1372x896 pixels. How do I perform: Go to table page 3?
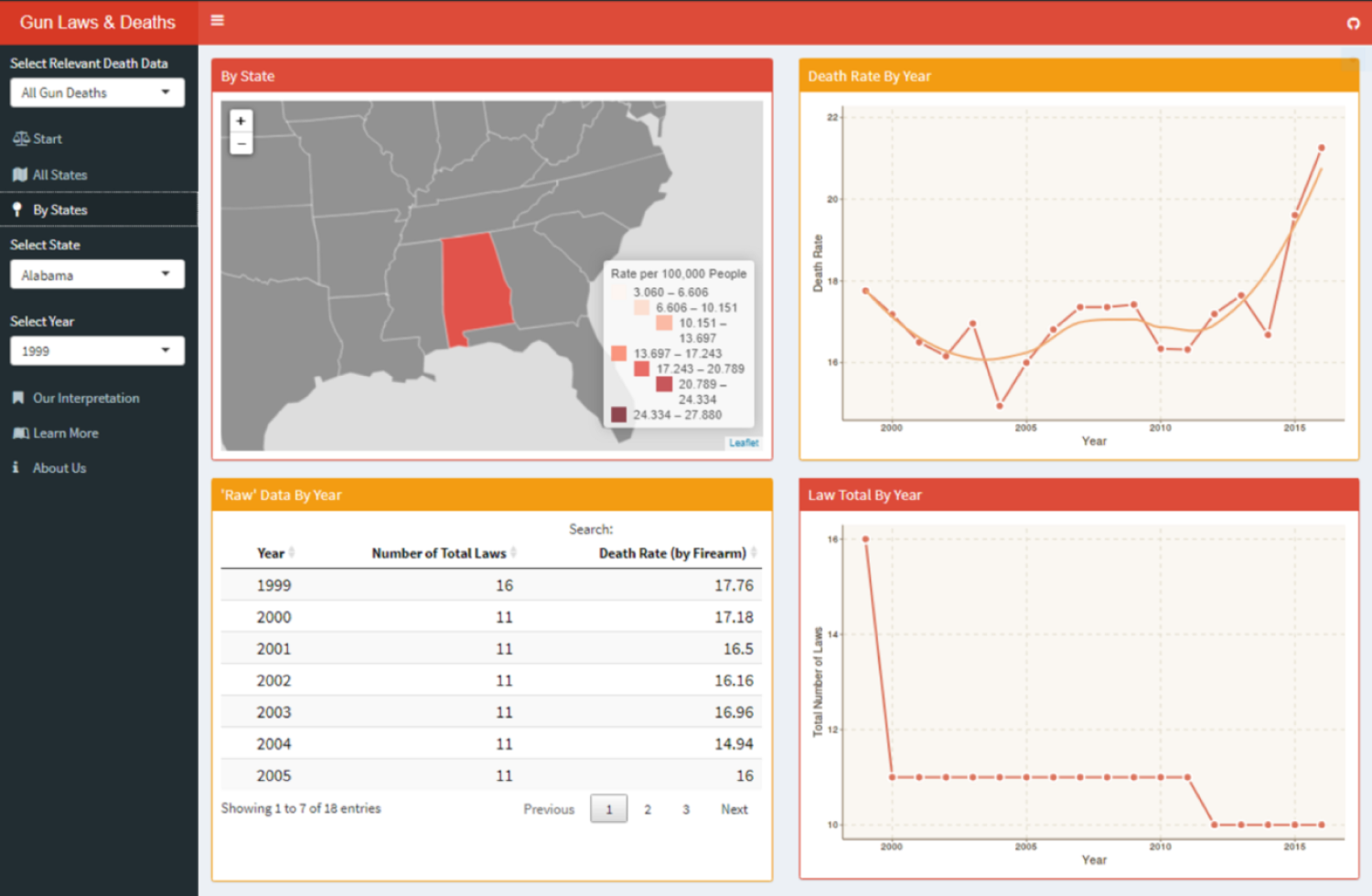click(686, 809)
